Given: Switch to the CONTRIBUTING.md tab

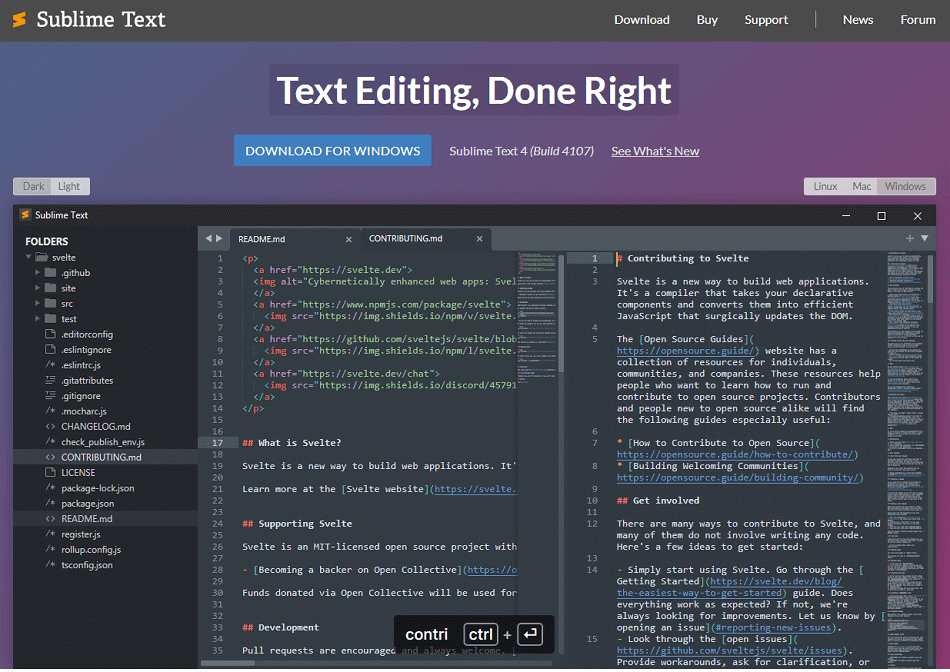Looking at the screenshot, I should (426, 238).
